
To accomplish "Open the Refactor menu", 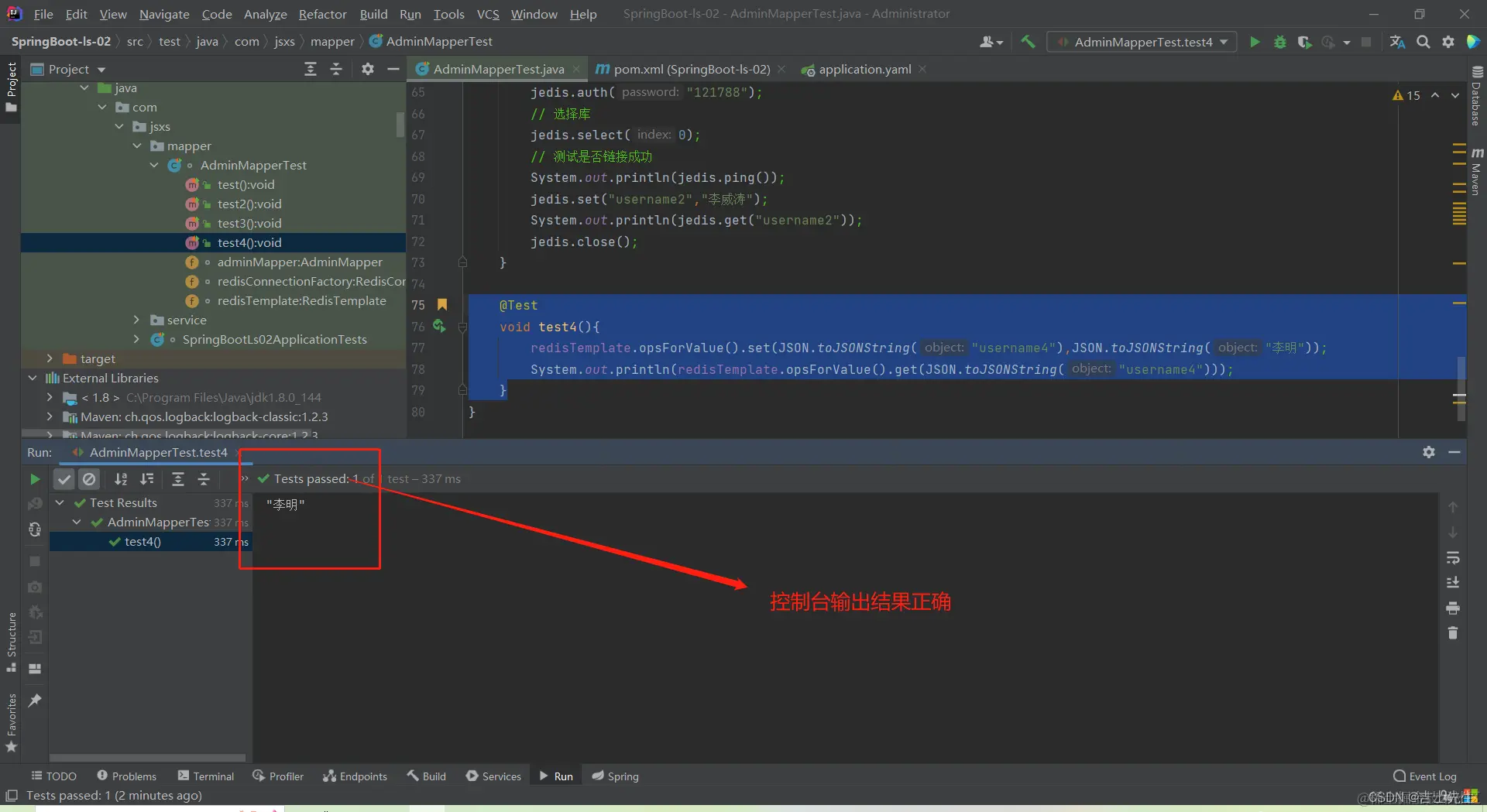I will tap(322, 14).
